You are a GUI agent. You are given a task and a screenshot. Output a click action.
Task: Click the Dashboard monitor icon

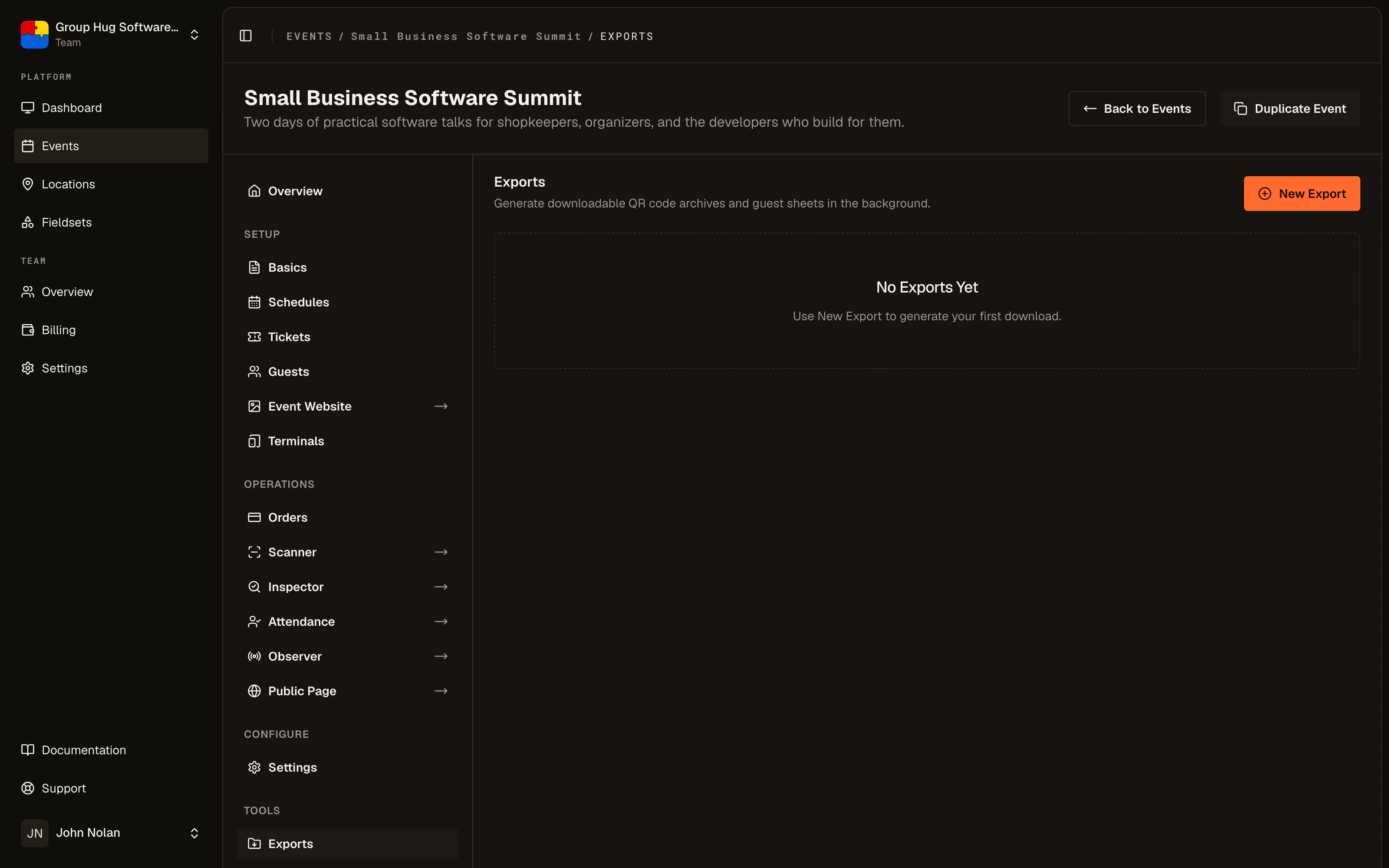27,107
